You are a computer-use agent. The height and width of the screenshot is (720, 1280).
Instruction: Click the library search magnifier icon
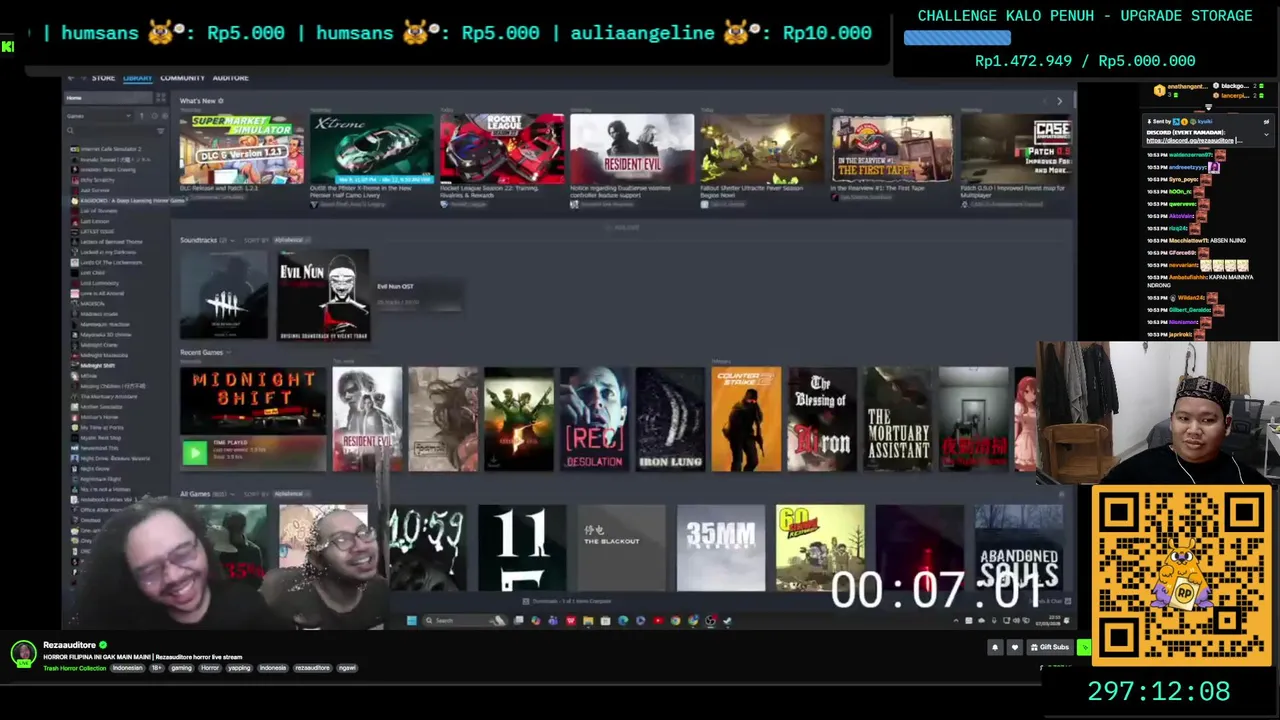(70, 130)
